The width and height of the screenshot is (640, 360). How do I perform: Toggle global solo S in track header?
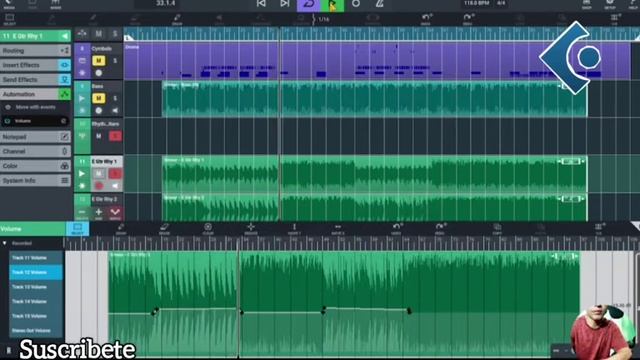[x=115, y=34]
